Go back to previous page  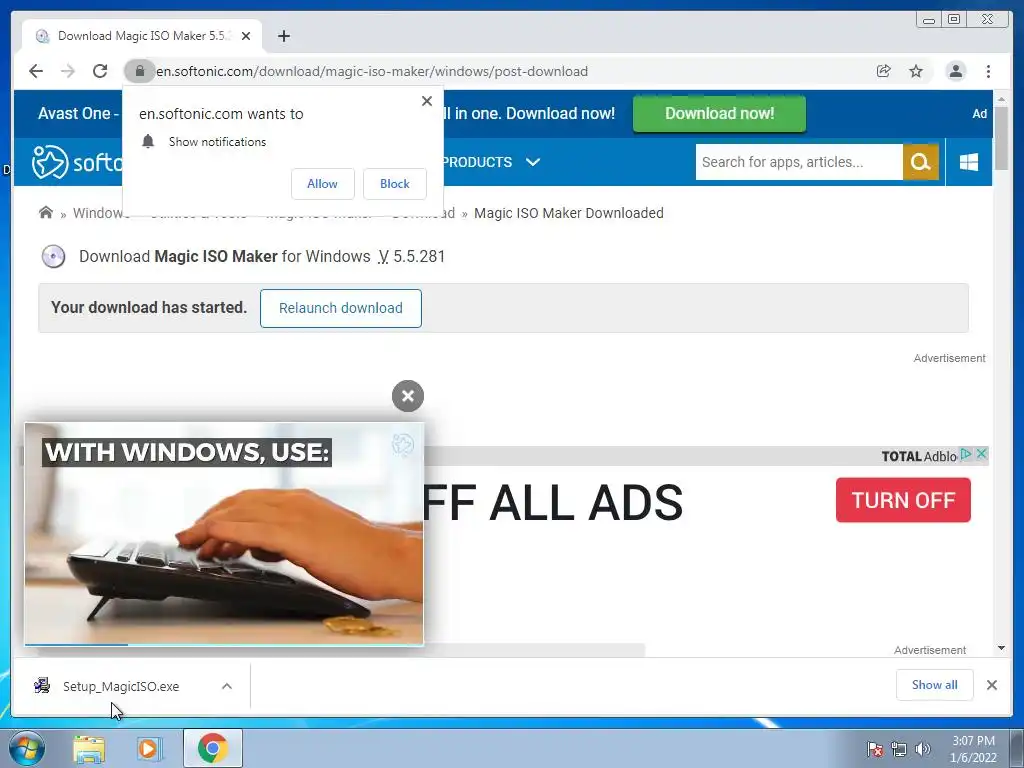(36, 71)
